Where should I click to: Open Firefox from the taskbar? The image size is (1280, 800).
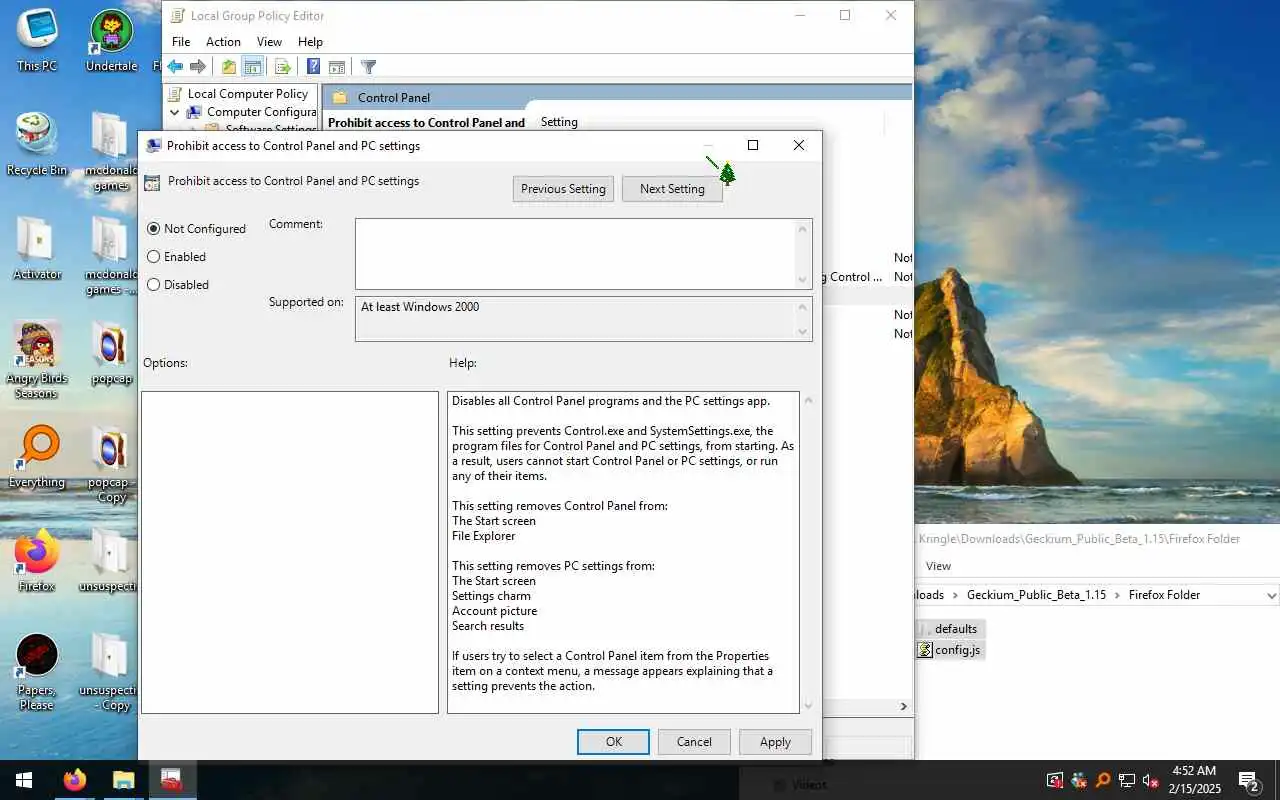75,780
